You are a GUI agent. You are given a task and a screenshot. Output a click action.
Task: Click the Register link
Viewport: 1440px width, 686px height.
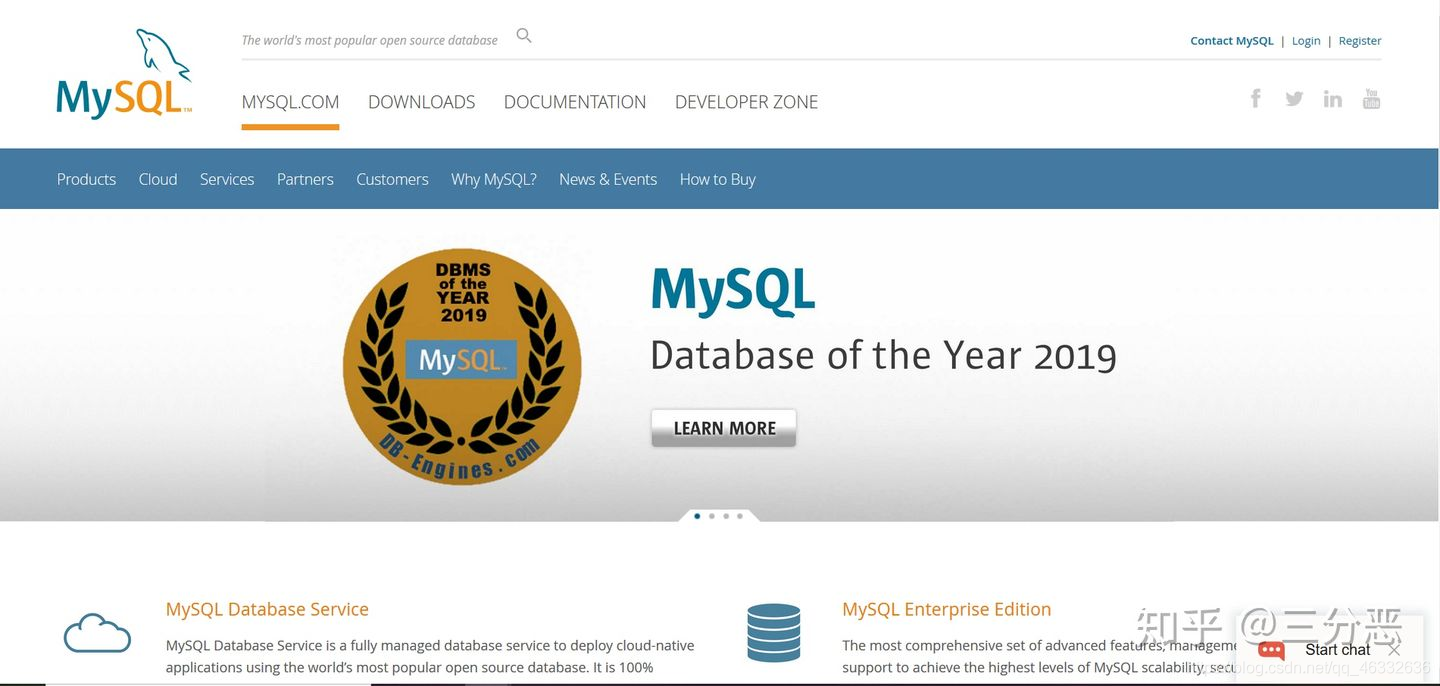[1360, 41]
